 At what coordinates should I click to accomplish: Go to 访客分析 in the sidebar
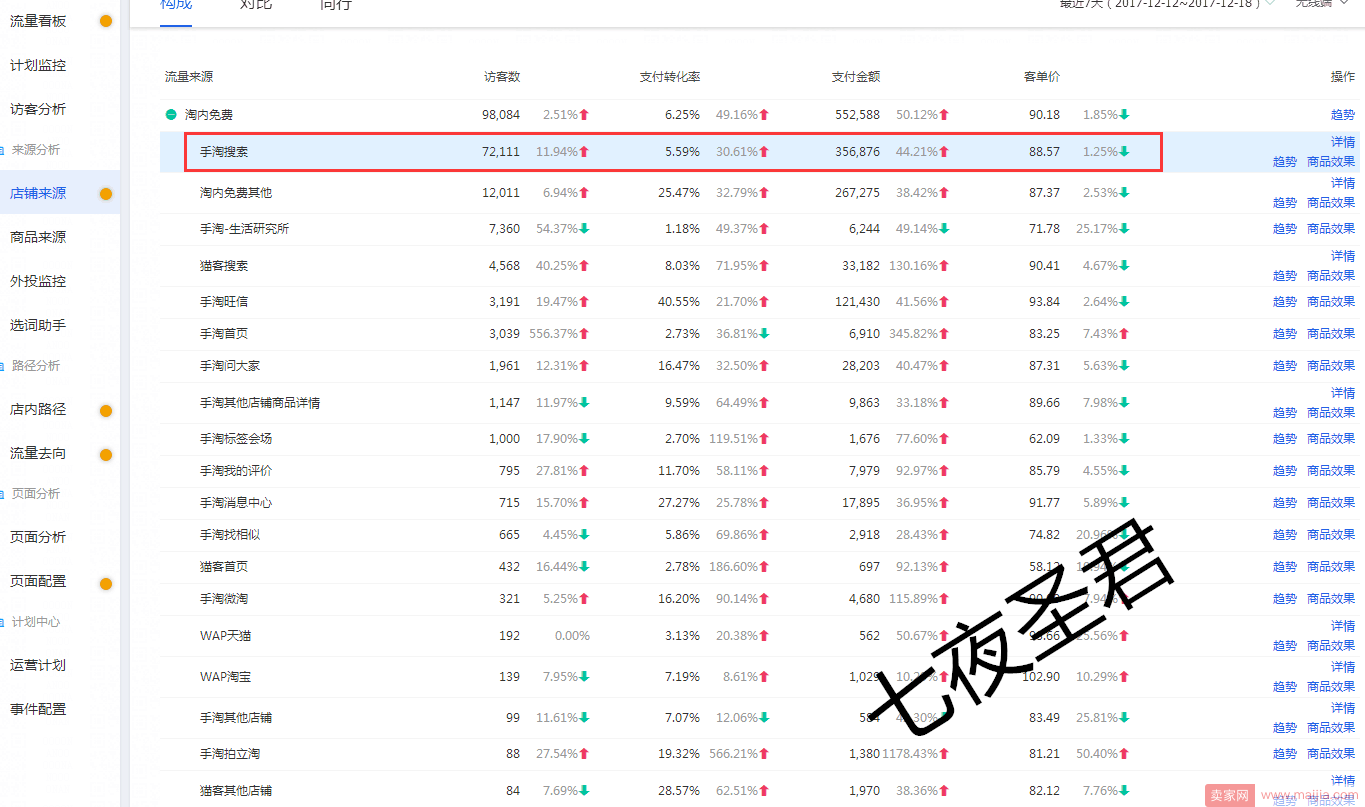coord(38,109)
